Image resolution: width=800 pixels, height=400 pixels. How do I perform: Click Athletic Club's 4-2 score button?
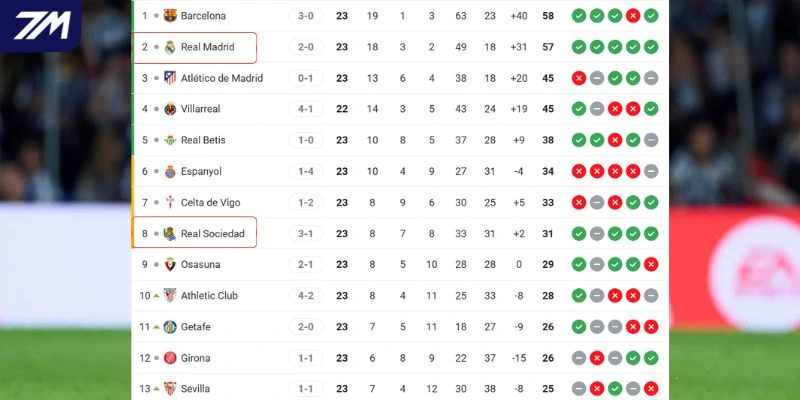[x=305, y=296]
